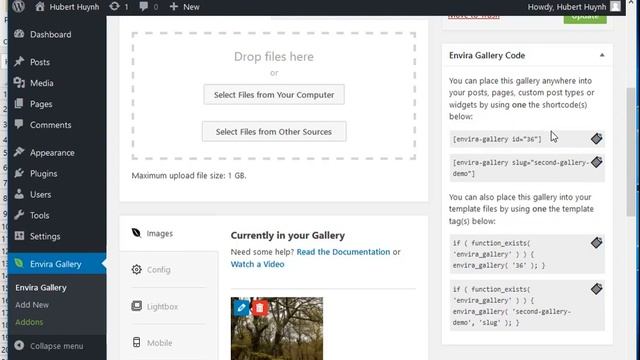This screenshot has height=360, width=640.
Task: Open the pending updates indicator
Action: click(119, 7)
